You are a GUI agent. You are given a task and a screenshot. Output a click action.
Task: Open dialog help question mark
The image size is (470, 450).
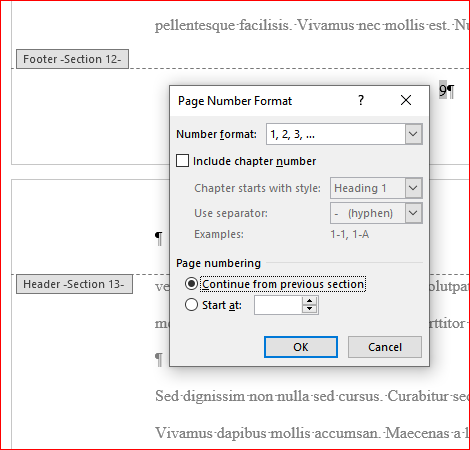tap(361, 100)
